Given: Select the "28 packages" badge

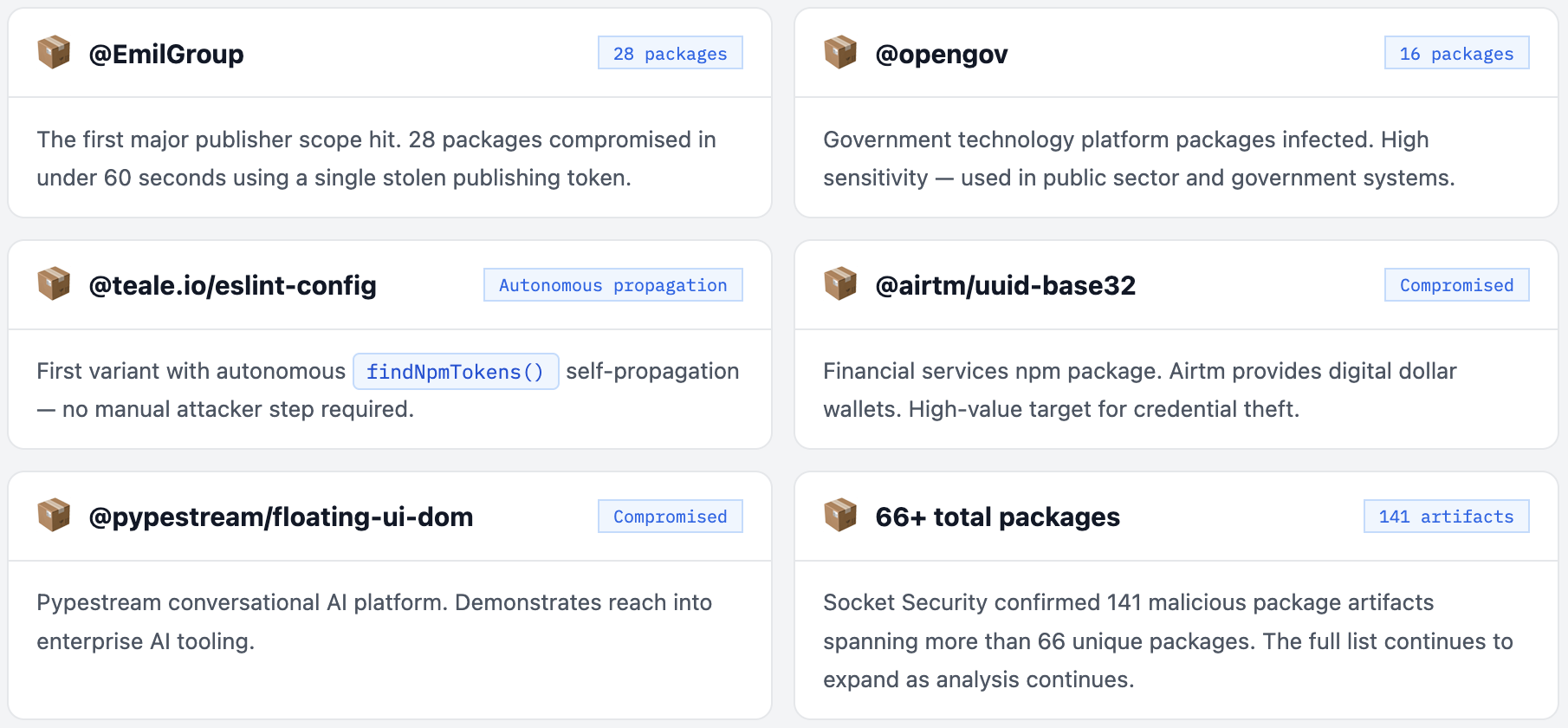Looking at the screenshot, I should point(670,53).
